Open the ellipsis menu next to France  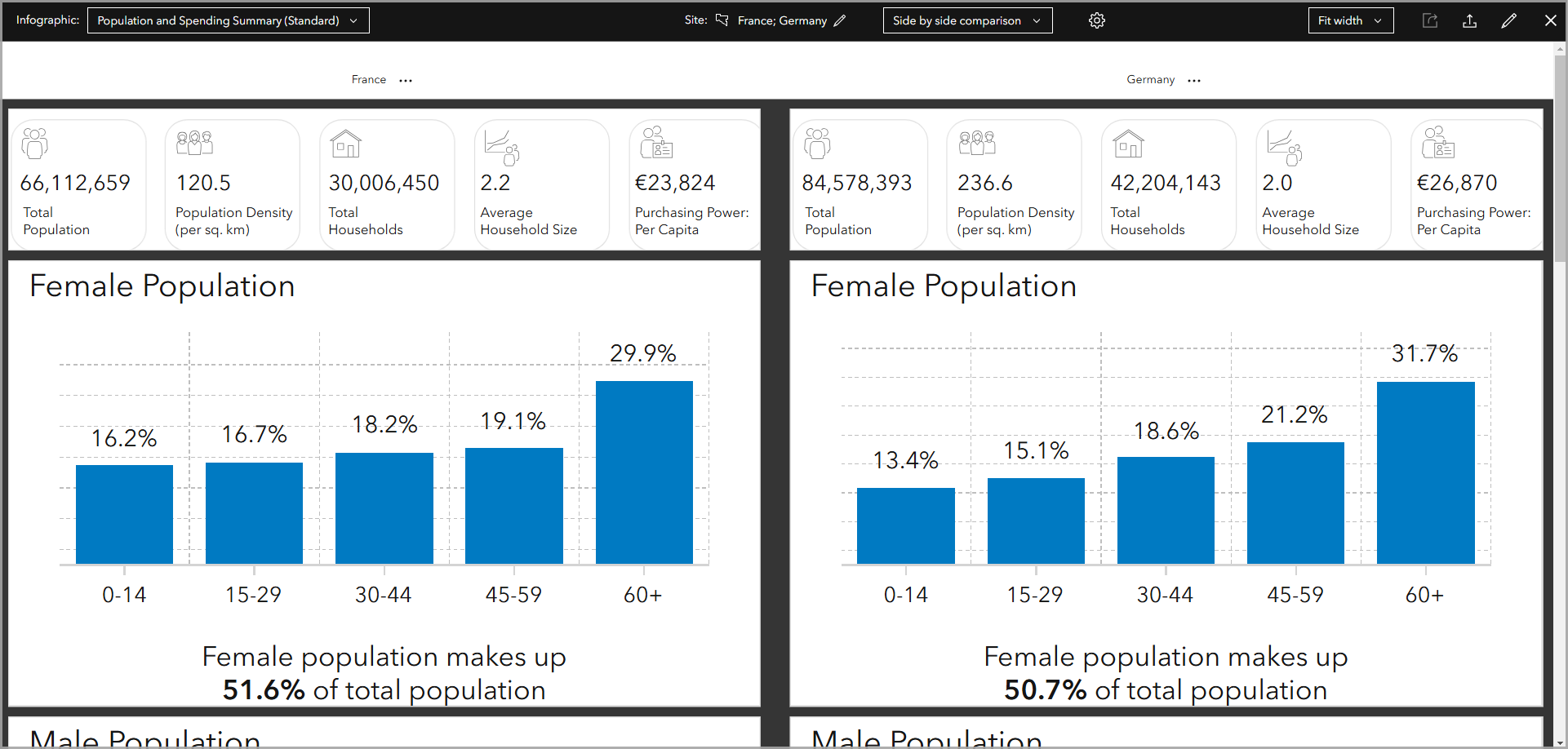[406, 80]
